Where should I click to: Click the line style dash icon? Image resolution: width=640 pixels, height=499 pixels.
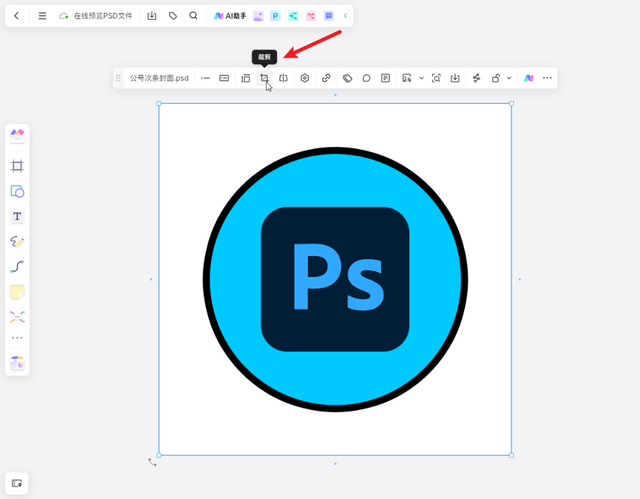pos(205,78)
